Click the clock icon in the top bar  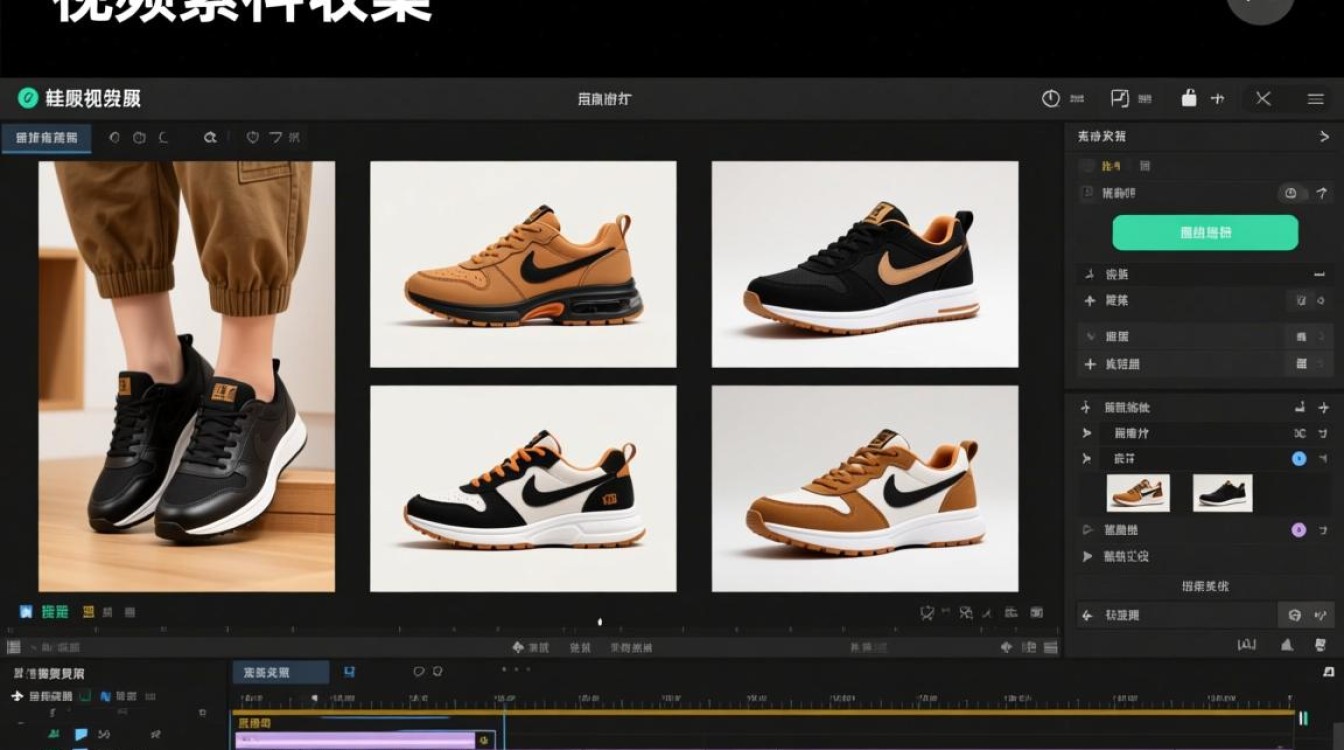(1050, 98)
